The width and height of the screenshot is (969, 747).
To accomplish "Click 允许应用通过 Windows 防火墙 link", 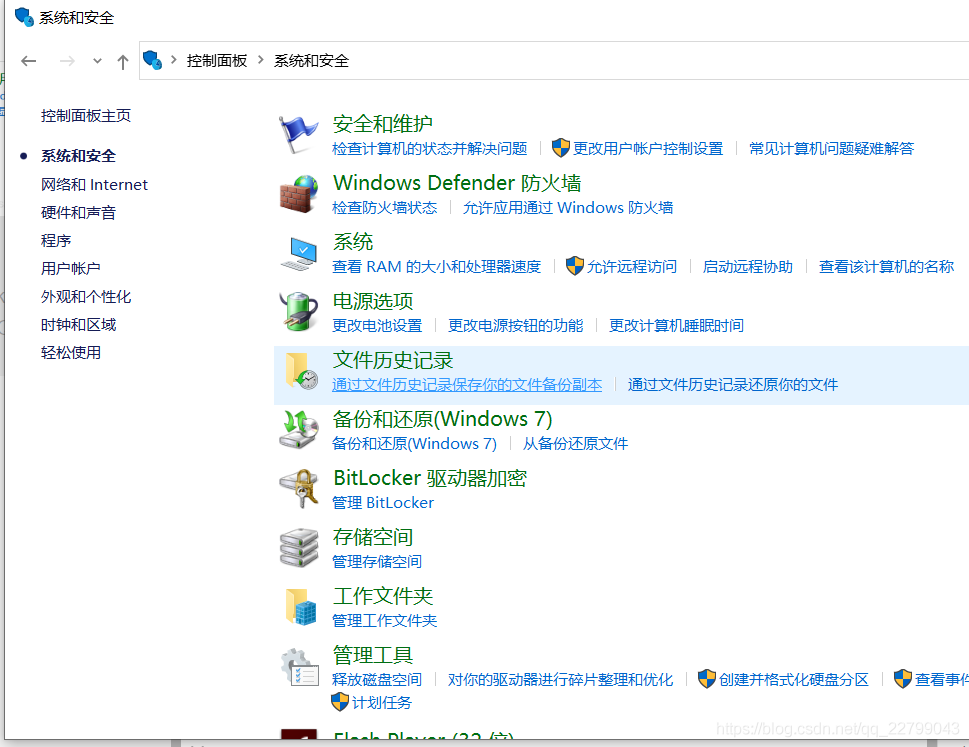I will pyautogui.click(x=568, y=208).
